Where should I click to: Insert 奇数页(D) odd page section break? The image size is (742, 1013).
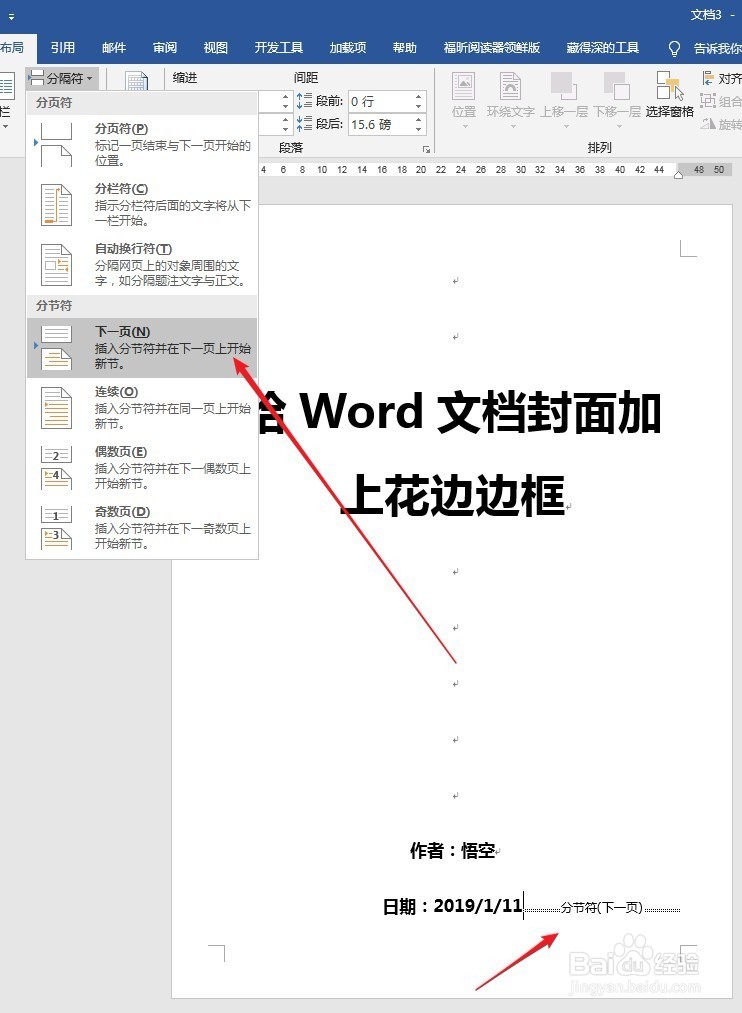tap(142, 527)
